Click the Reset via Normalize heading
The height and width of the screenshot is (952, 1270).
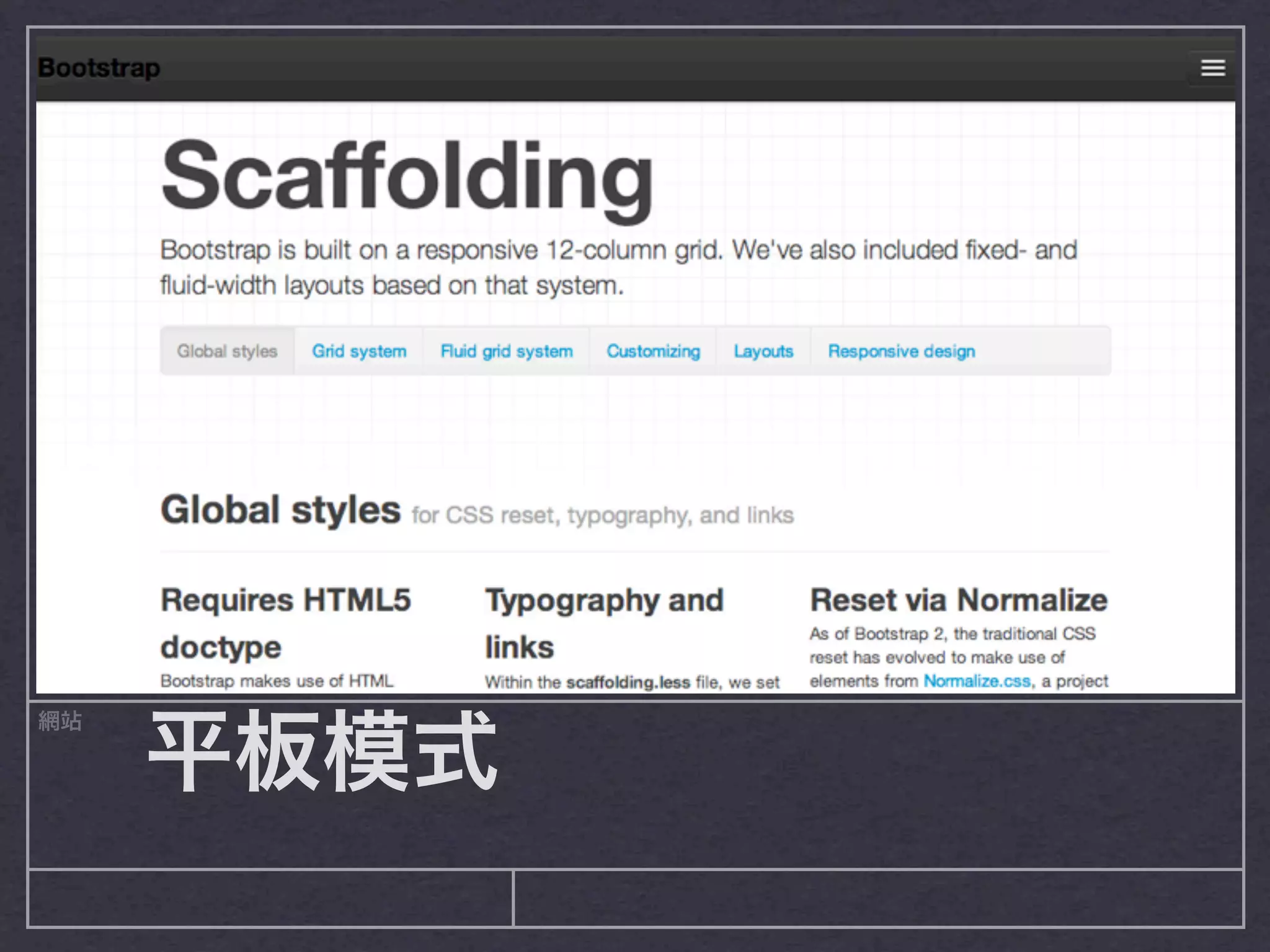958,600
